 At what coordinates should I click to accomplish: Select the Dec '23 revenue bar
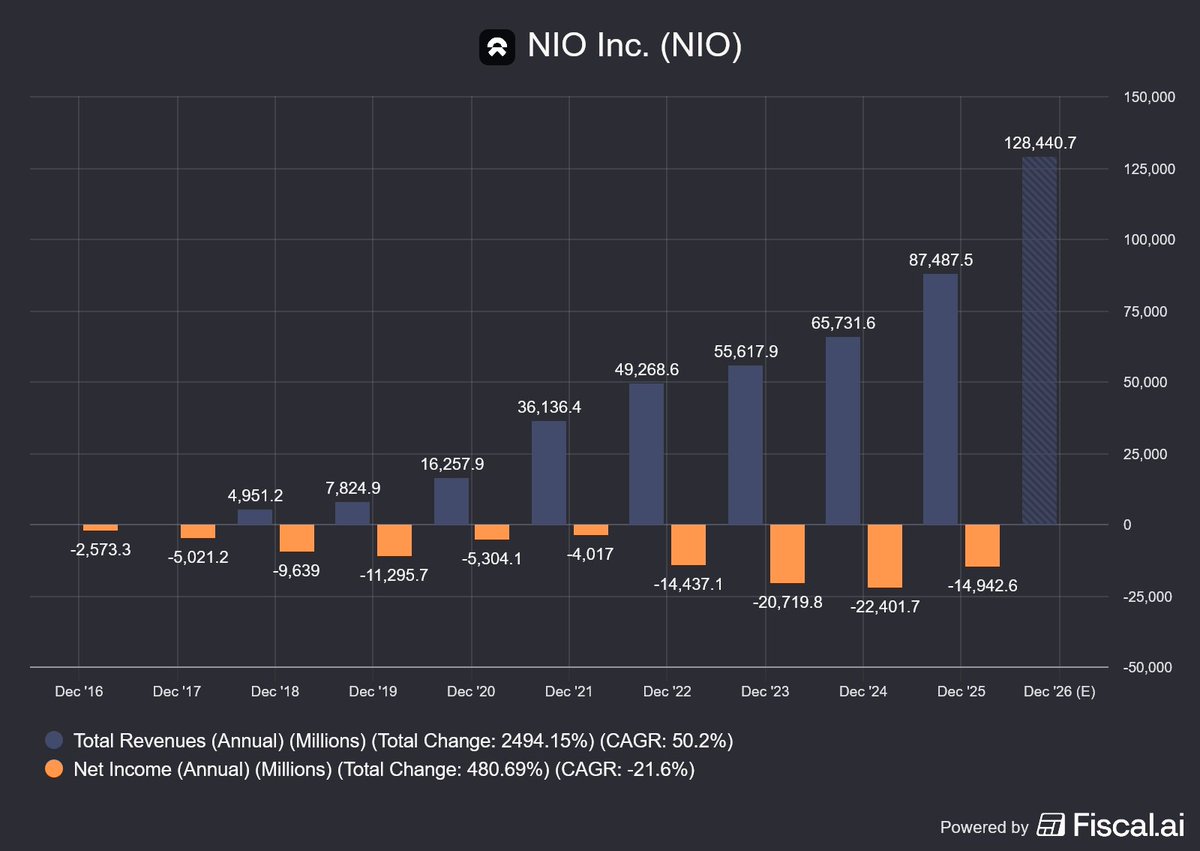745,445
